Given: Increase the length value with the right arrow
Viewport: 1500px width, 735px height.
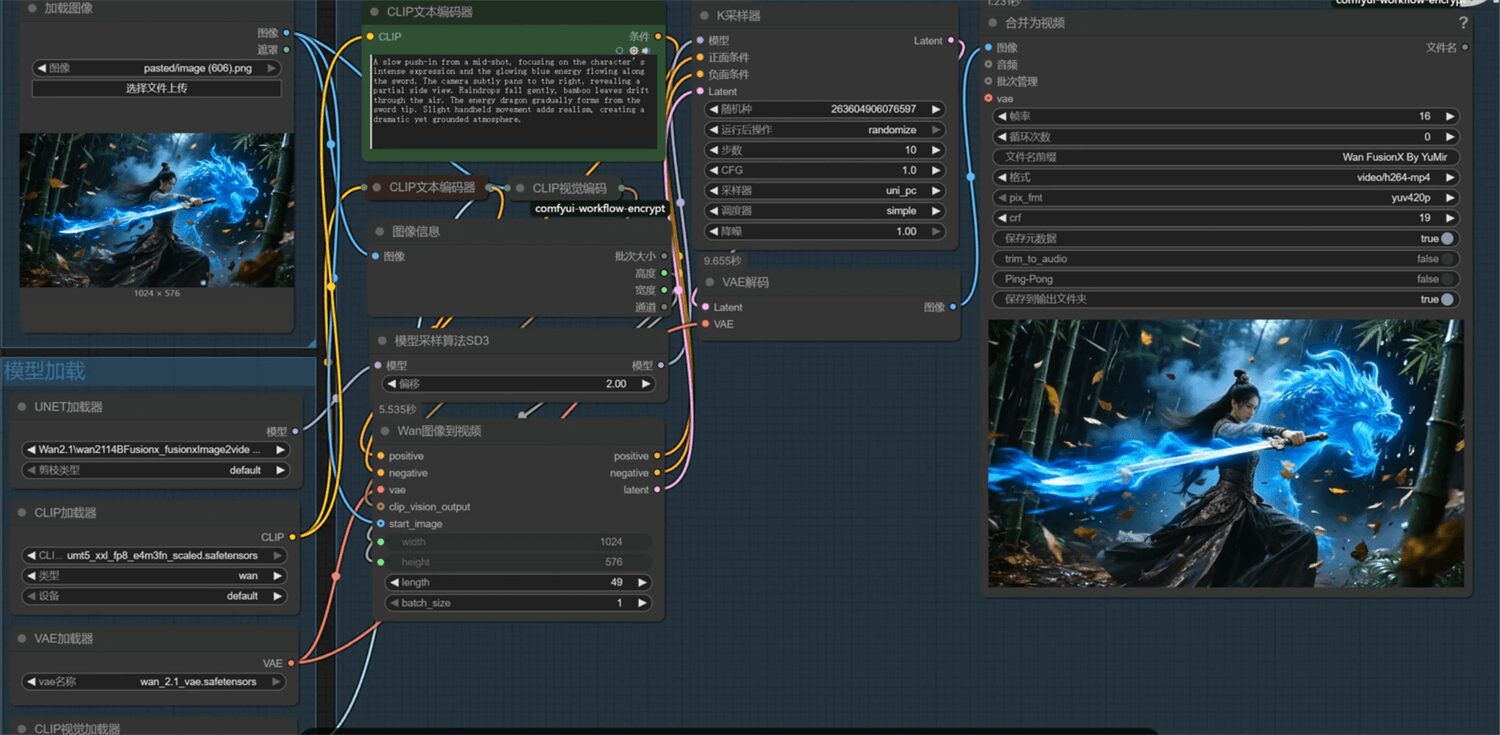Looking at the screenshot, I should click(641, 582).
